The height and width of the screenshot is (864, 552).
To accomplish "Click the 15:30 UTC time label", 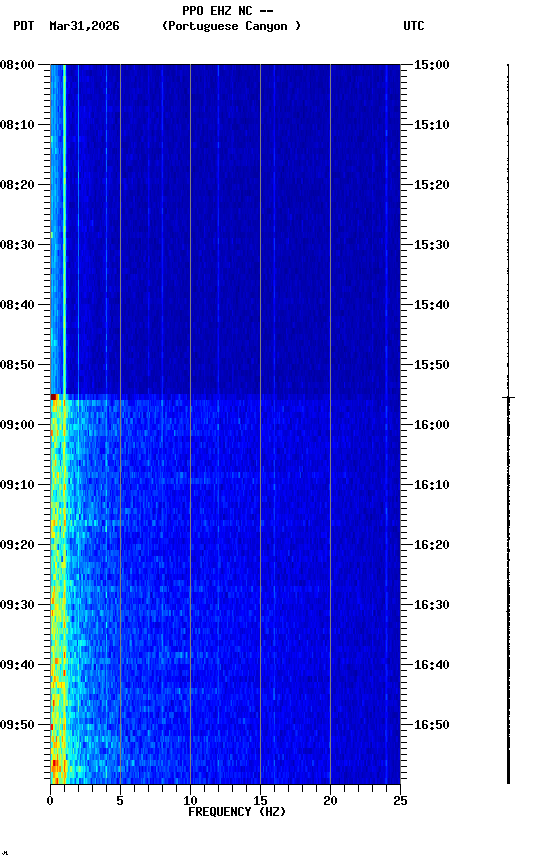I will point(432,245).
